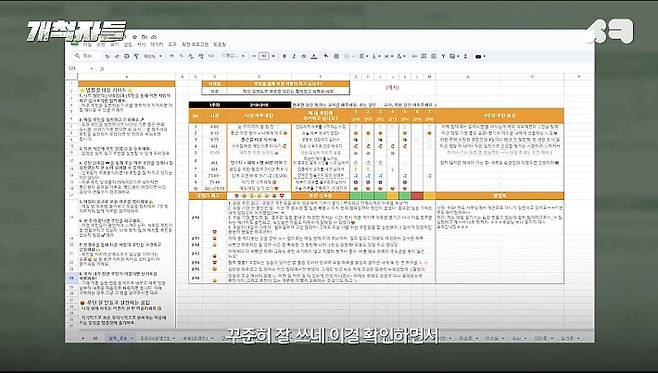Decrease font size with minus button

click(x=254, y=56)
